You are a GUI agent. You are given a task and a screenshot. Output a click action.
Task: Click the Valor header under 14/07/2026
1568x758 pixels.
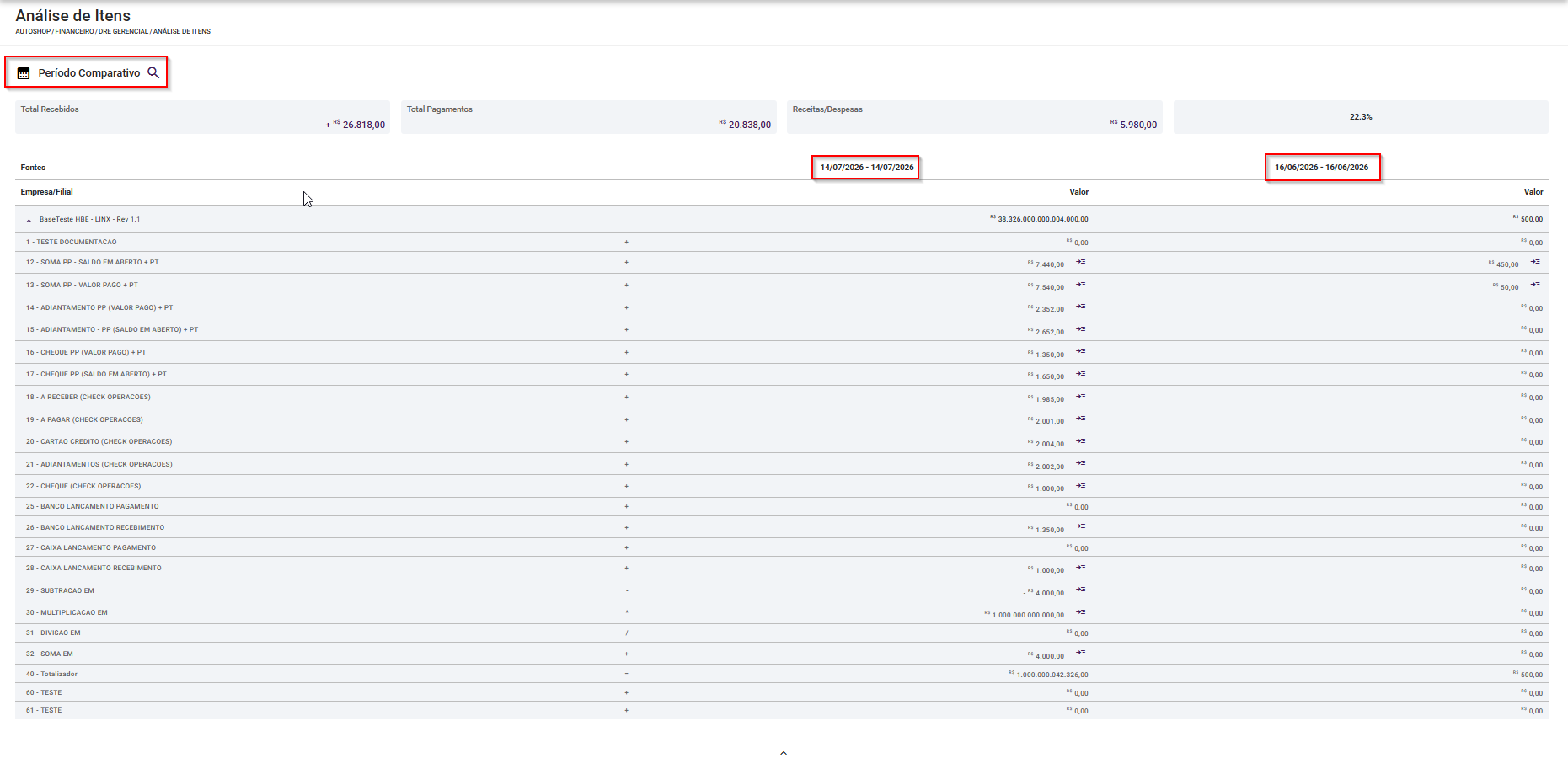click(x=1079, y=192)
